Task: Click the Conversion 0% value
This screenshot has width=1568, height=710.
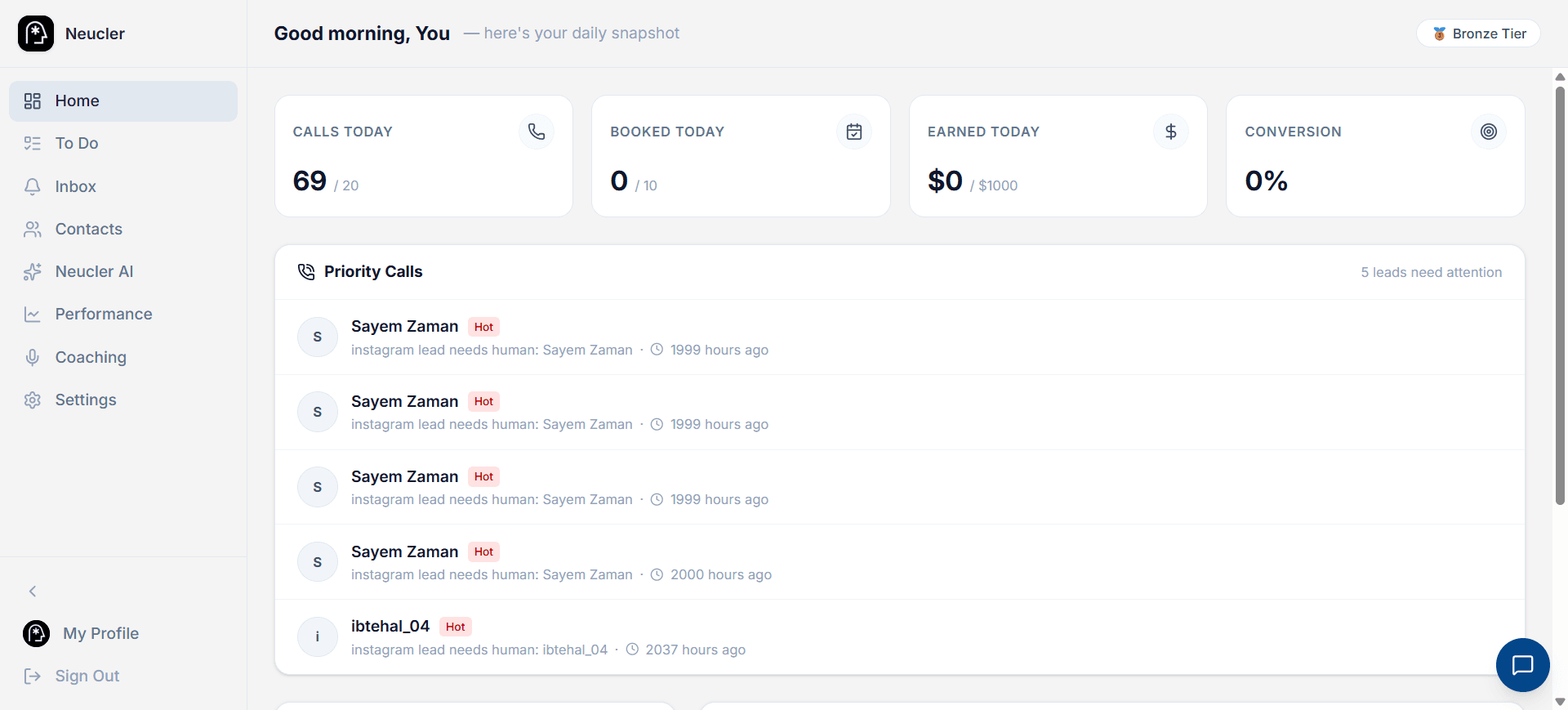Action: click(x=1266, y=181)
